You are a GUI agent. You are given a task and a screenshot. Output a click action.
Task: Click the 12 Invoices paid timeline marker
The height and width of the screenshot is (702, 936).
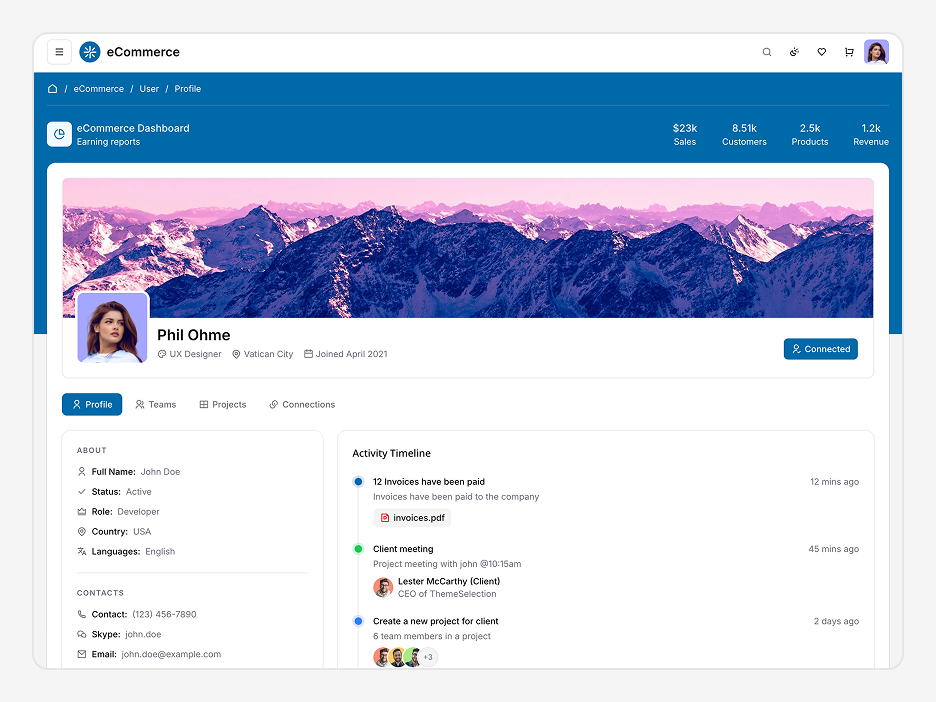point(358,481)
